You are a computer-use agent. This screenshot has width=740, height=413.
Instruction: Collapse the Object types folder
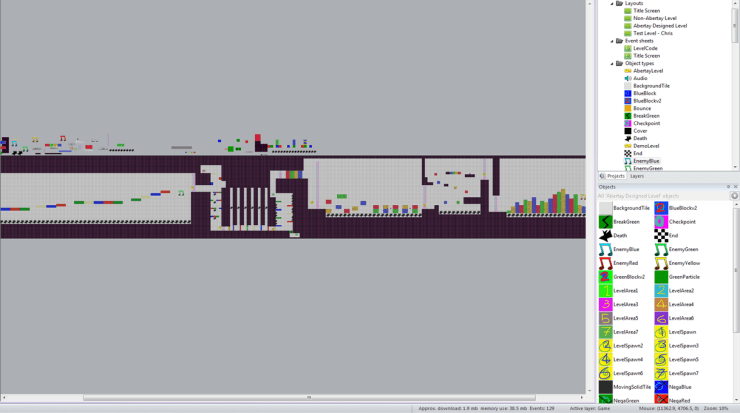coord(612,63)
